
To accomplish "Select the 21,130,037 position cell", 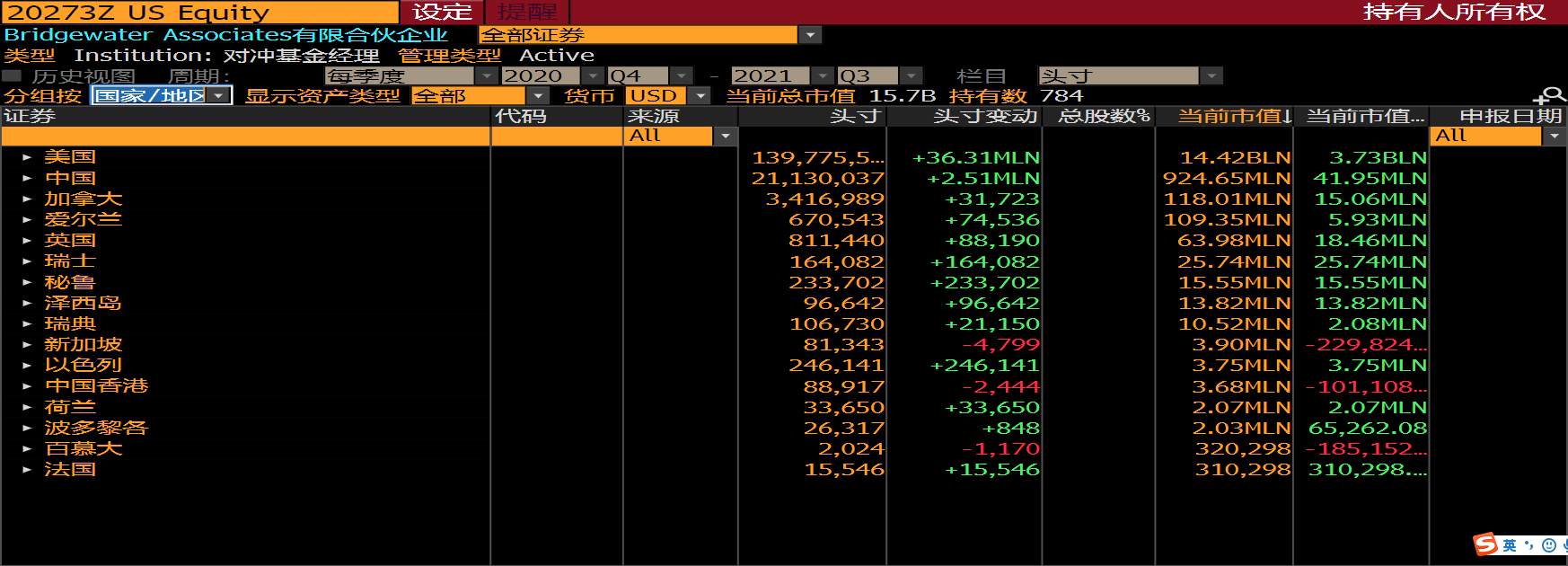I will click(x=817, y=178).
